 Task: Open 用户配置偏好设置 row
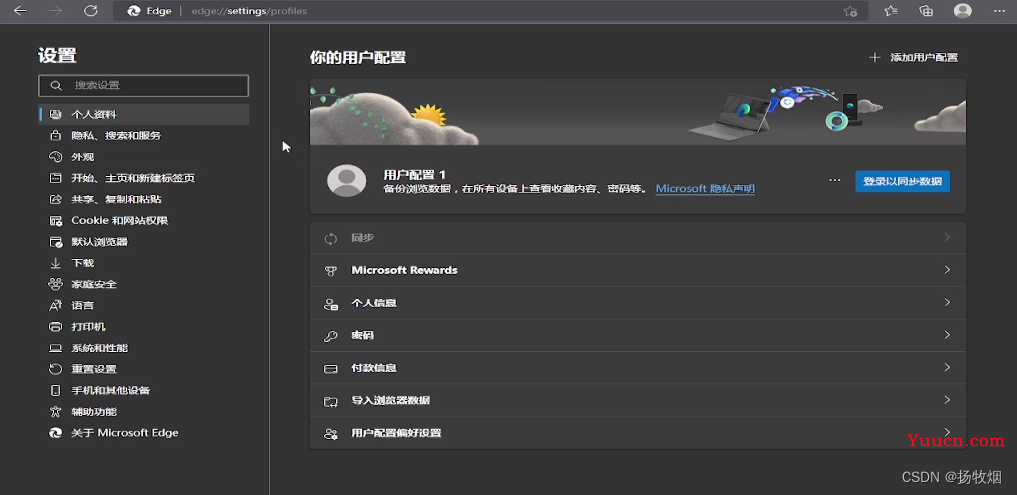638,433
